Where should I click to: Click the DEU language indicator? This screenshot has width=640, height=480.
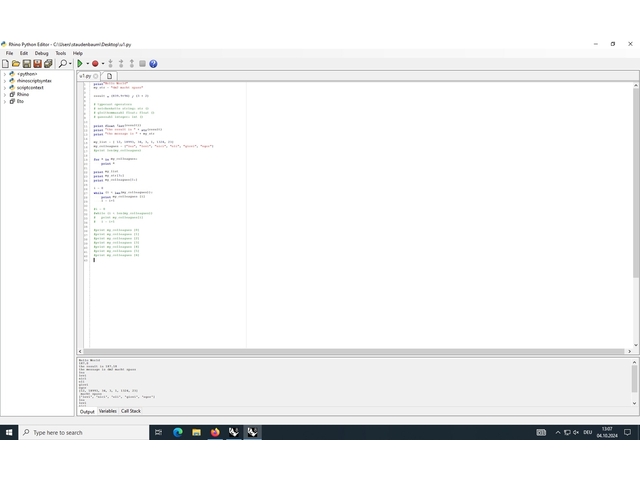click(x=588, y=432)
